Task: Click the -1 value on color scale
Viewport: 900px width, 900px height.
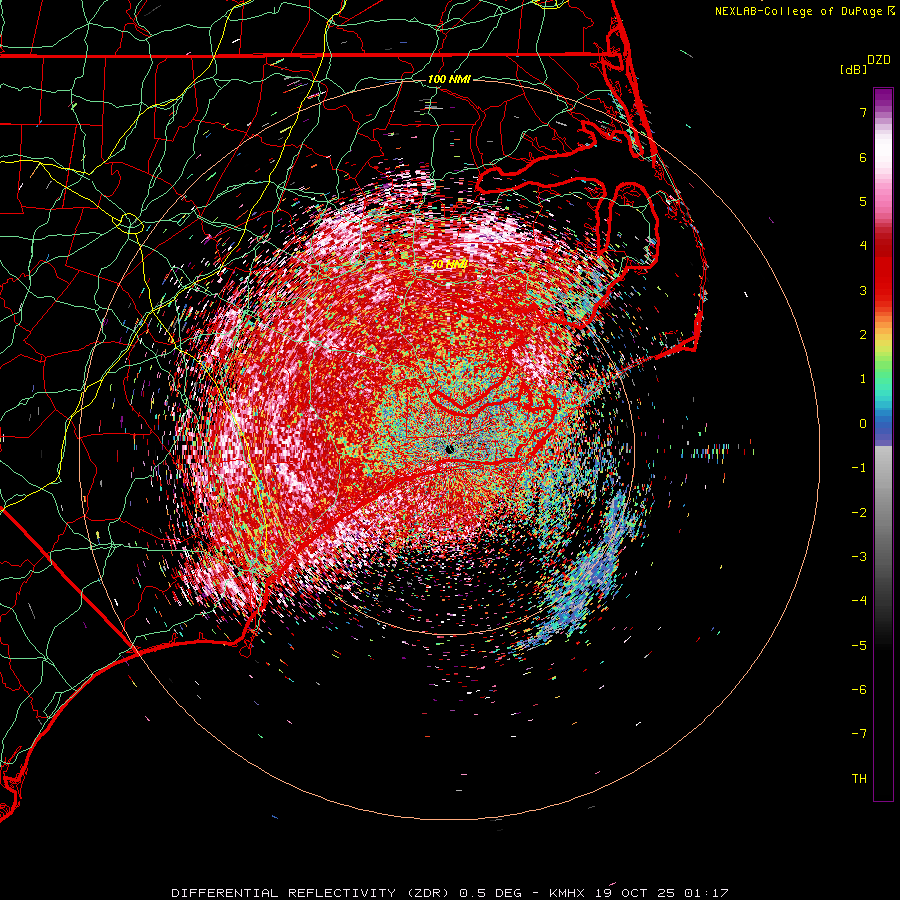Action: [859, 468]
